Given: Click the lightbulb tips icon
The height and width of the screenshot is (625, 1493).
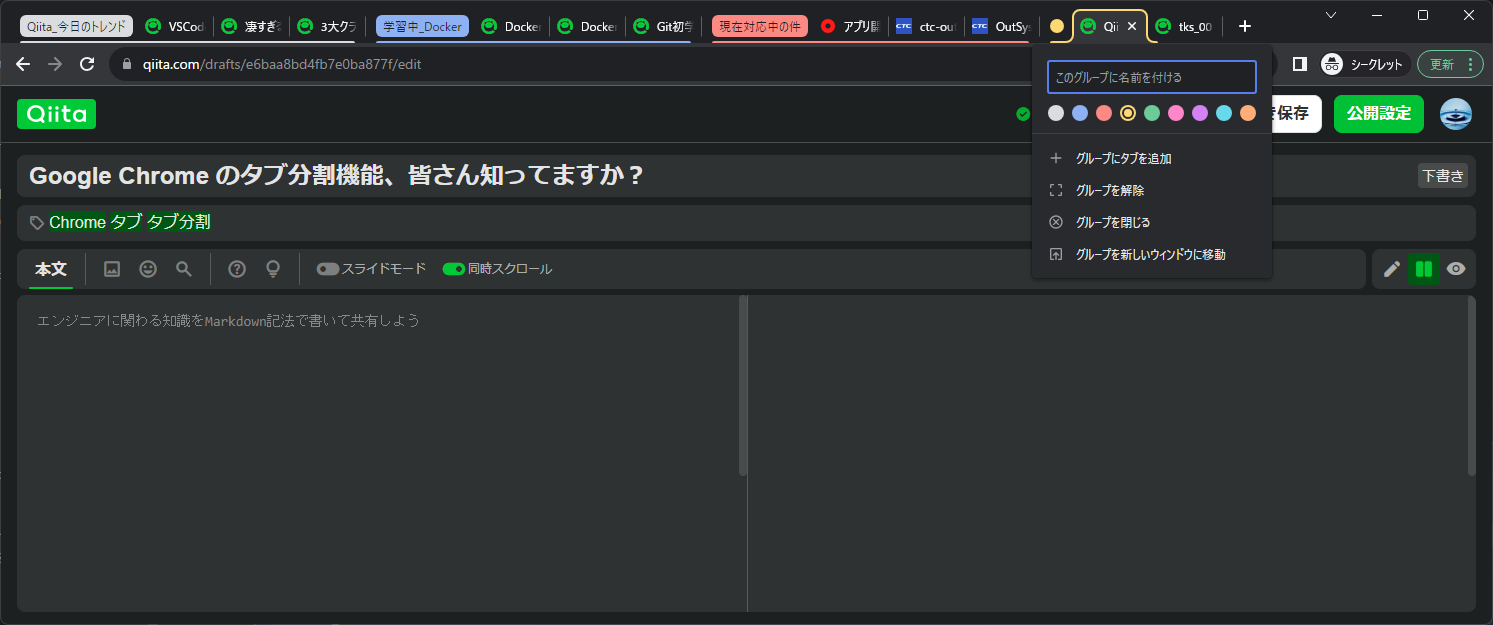Looking at the screenshot, I should click(272, 268).
